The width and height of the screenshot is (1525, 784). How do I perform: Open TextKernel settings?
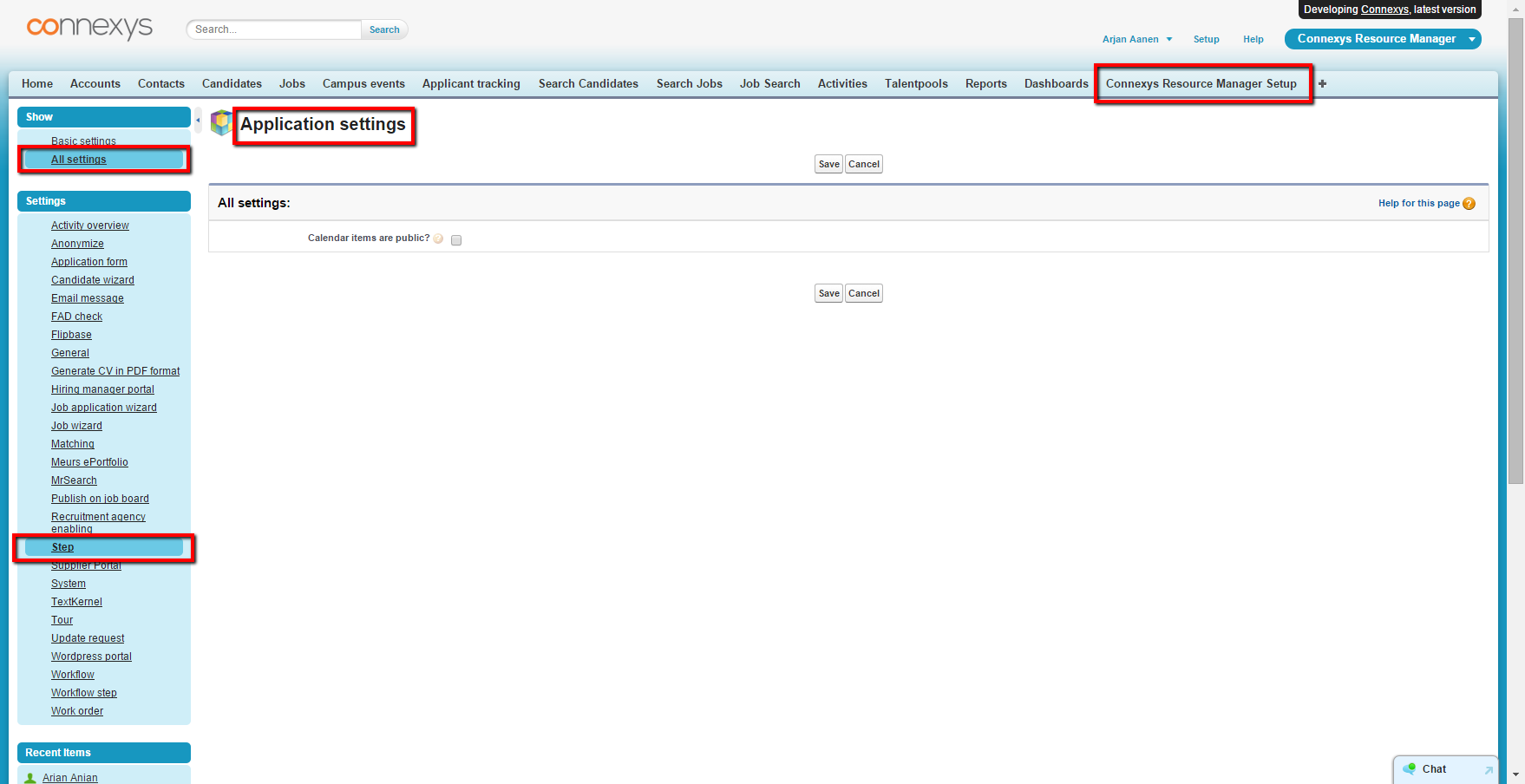(x=76, y=602)
